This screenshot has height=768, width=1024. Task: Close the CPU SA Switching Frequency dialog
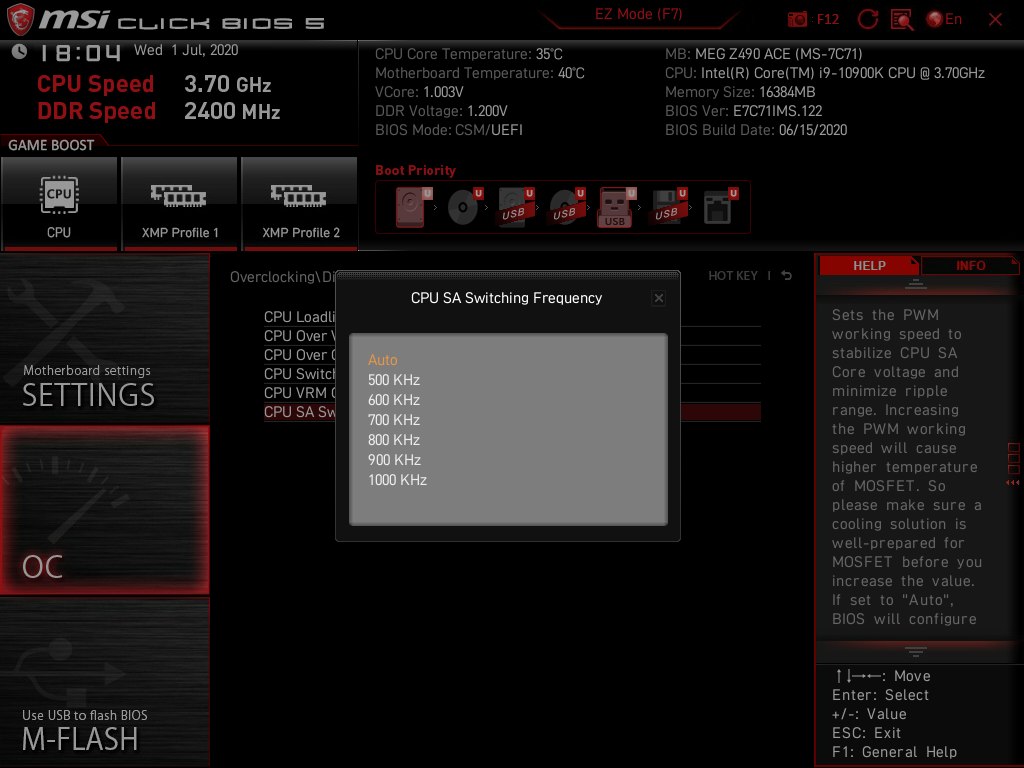point(658,298)
